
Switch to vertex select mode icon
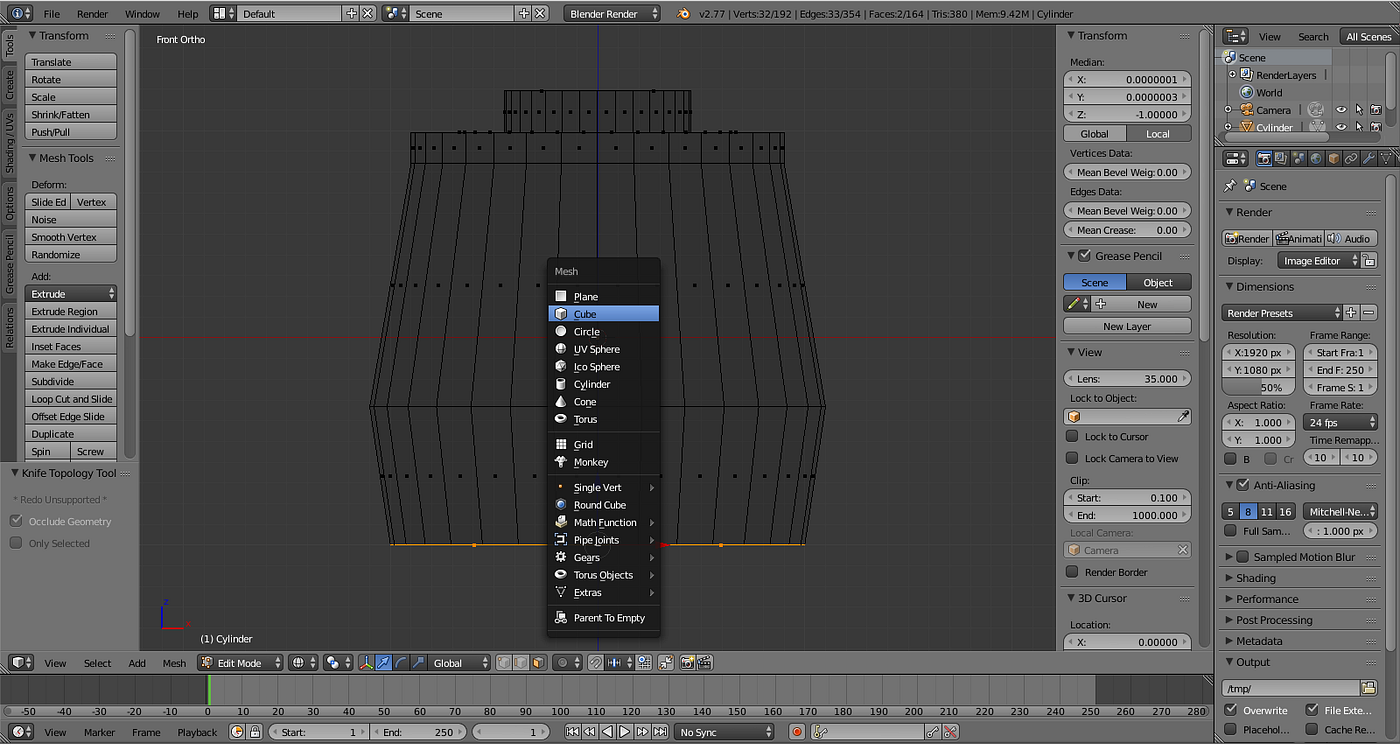[x=505, y=663]
